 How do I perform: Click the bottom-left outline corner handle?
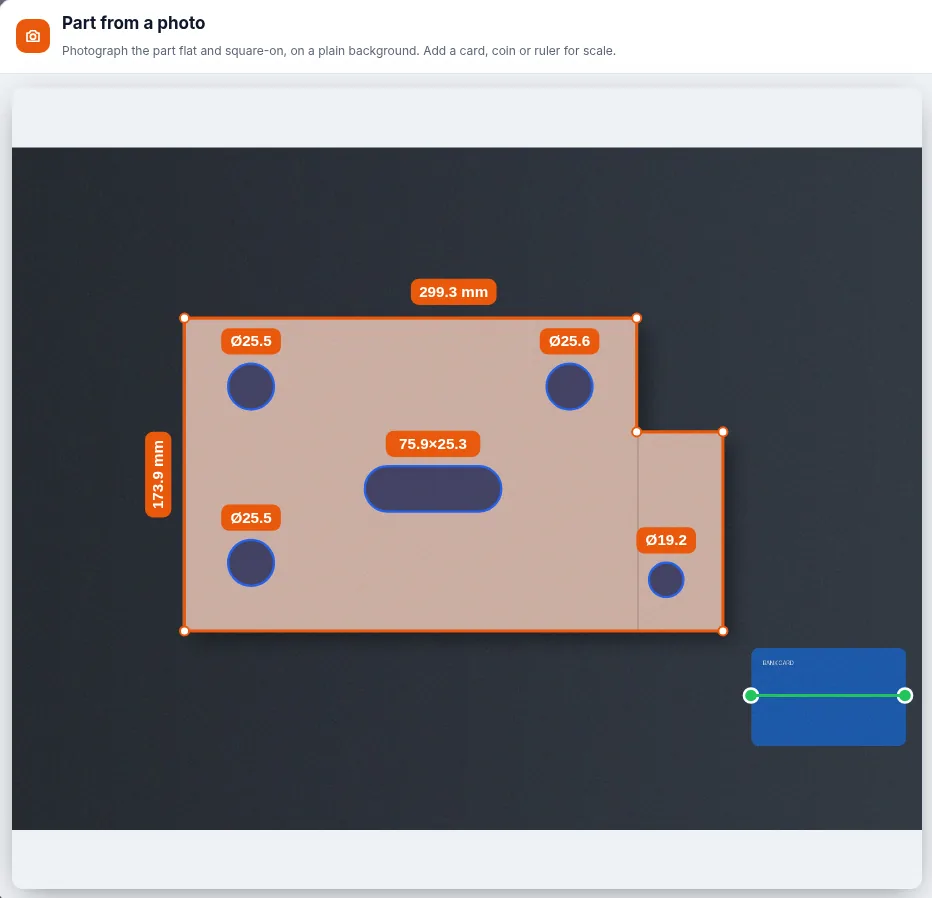click(184, 631)
